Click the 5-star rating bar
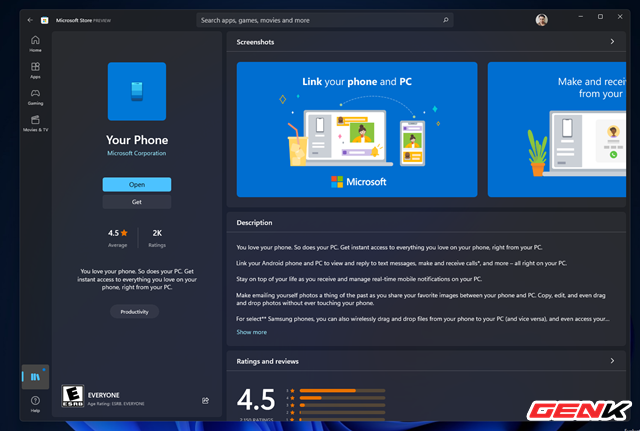Screen dimensions: 640x431 pos(342,391)
